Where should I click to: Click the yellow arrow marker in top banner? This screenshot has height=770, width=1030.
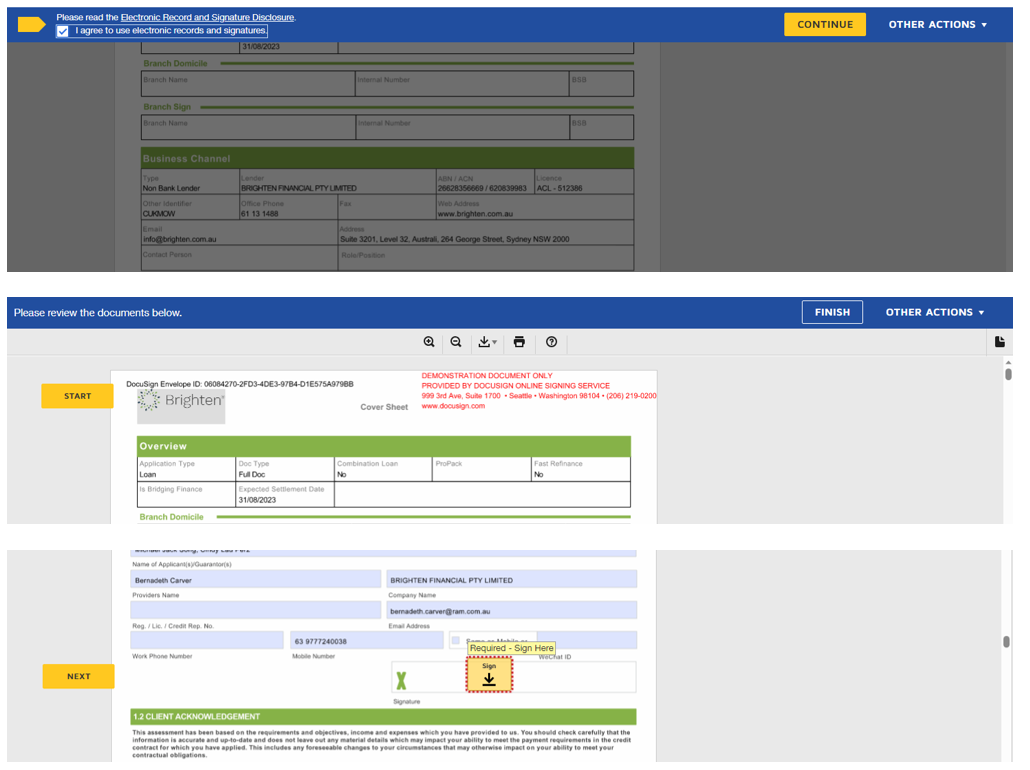pyautogui.click(x=32, y=24)
